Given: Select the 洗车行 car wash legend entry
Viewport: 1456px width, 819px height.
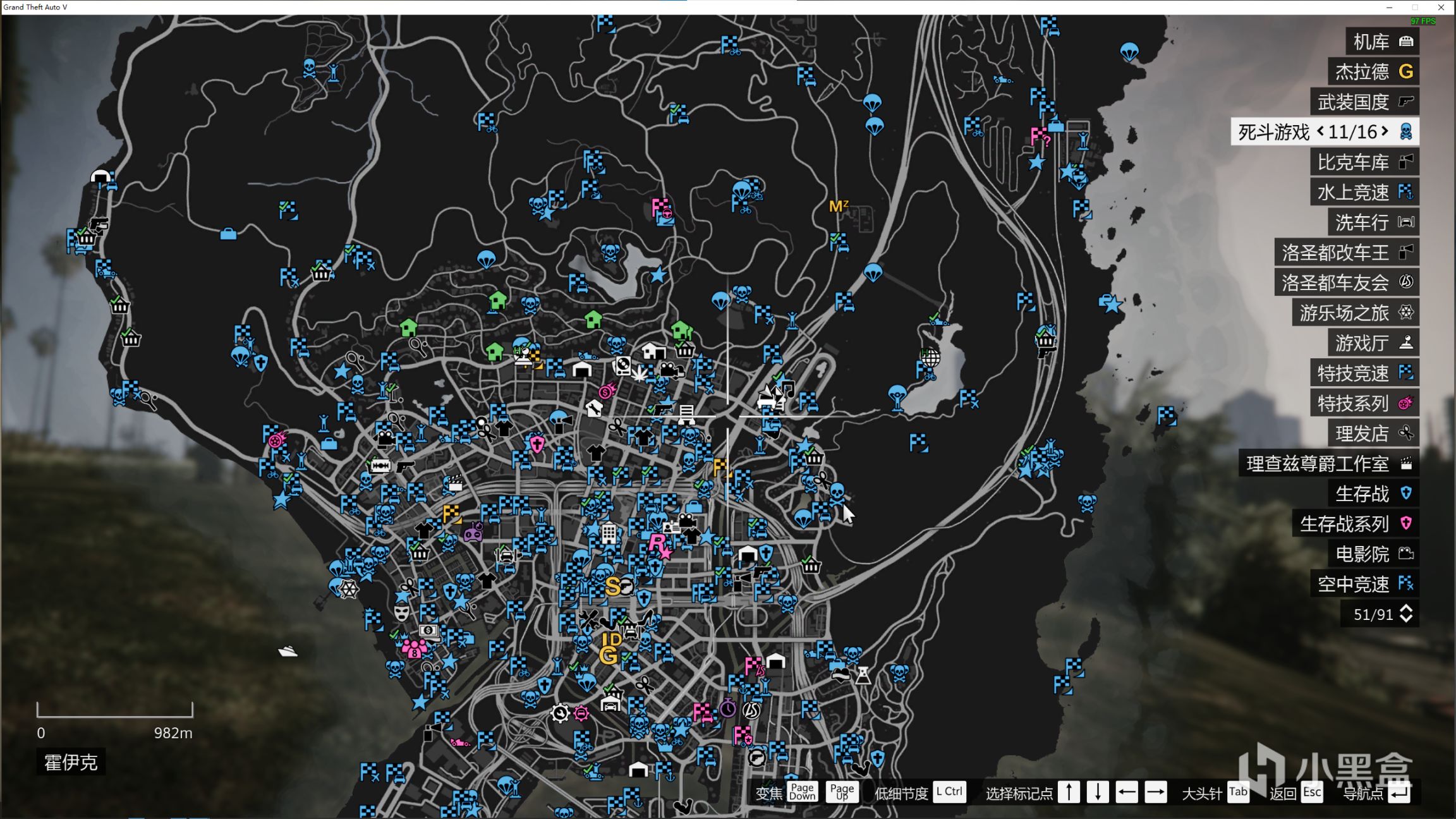Looking at the screenshot, I should click(1373, 222).
